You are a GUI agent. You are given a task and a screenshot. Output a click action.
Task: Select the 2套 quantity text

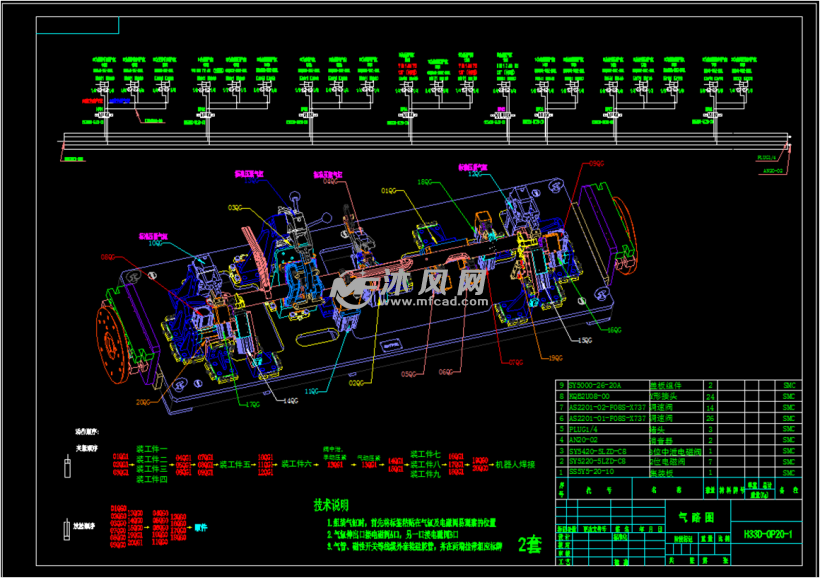coord(530,545)
